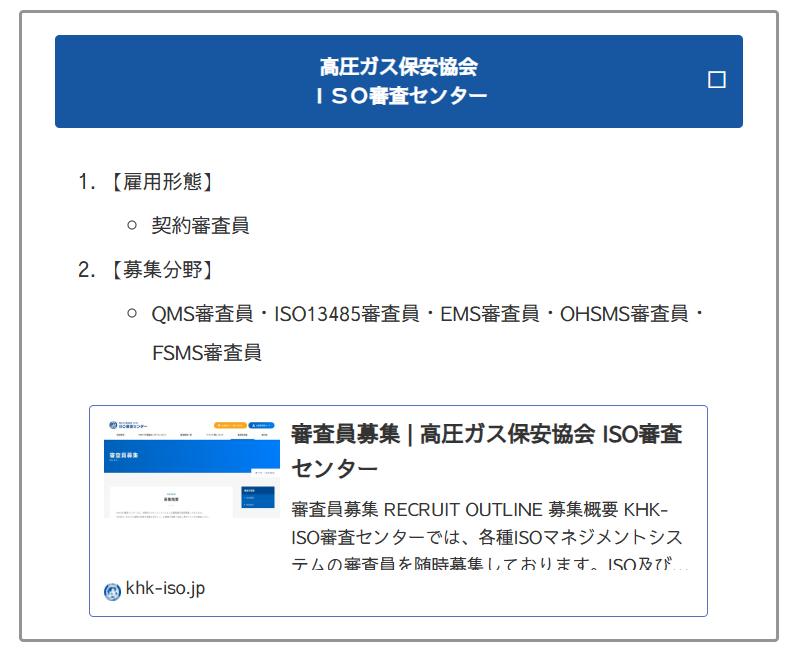
Task: Click the 契約審査員 bullet text
Action: (200, 226)
